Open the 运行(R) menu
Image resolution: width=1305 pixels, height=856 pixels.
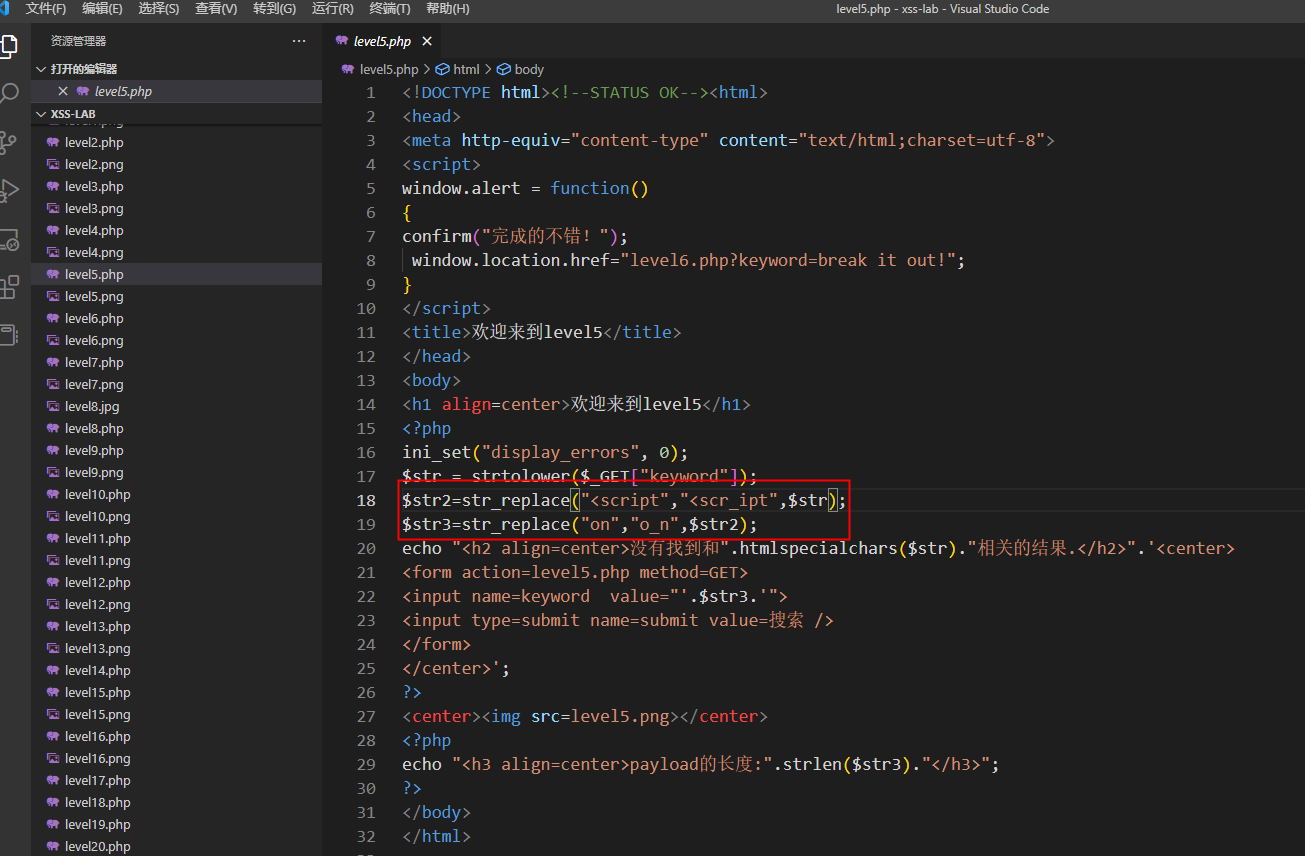[333, 9]
